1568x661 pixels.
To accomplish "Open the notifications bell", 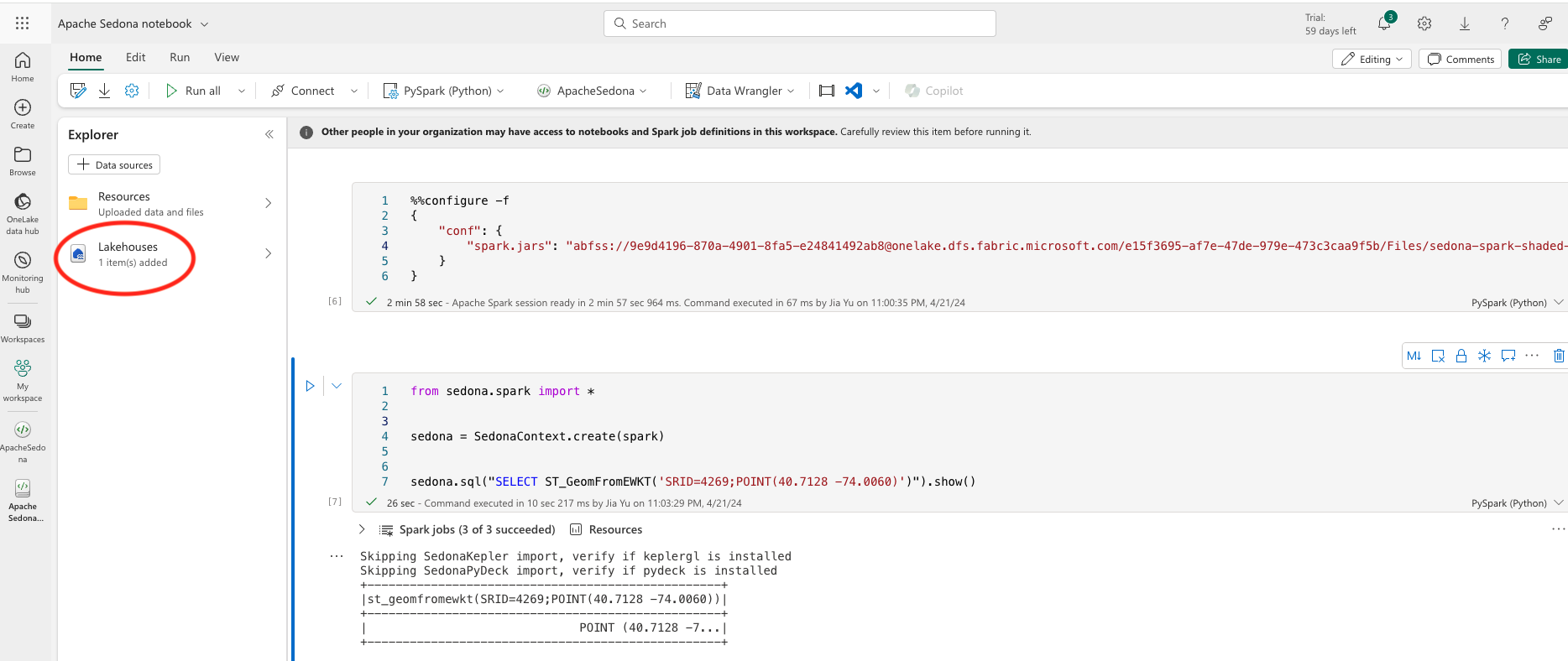I will [x=1384, y=24].
